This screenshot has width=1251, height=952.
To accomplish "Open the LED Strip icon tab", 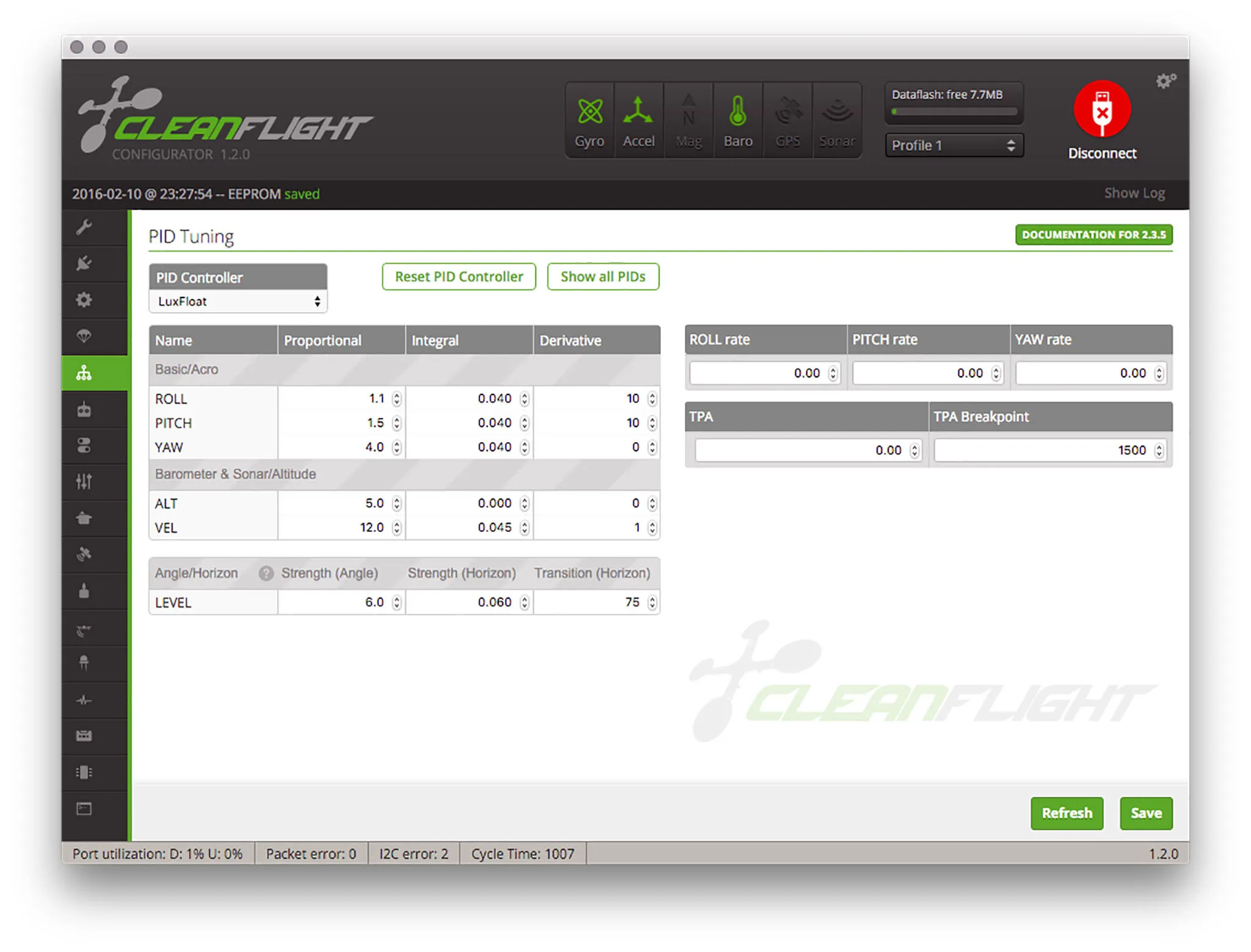I will pos(84,663).
